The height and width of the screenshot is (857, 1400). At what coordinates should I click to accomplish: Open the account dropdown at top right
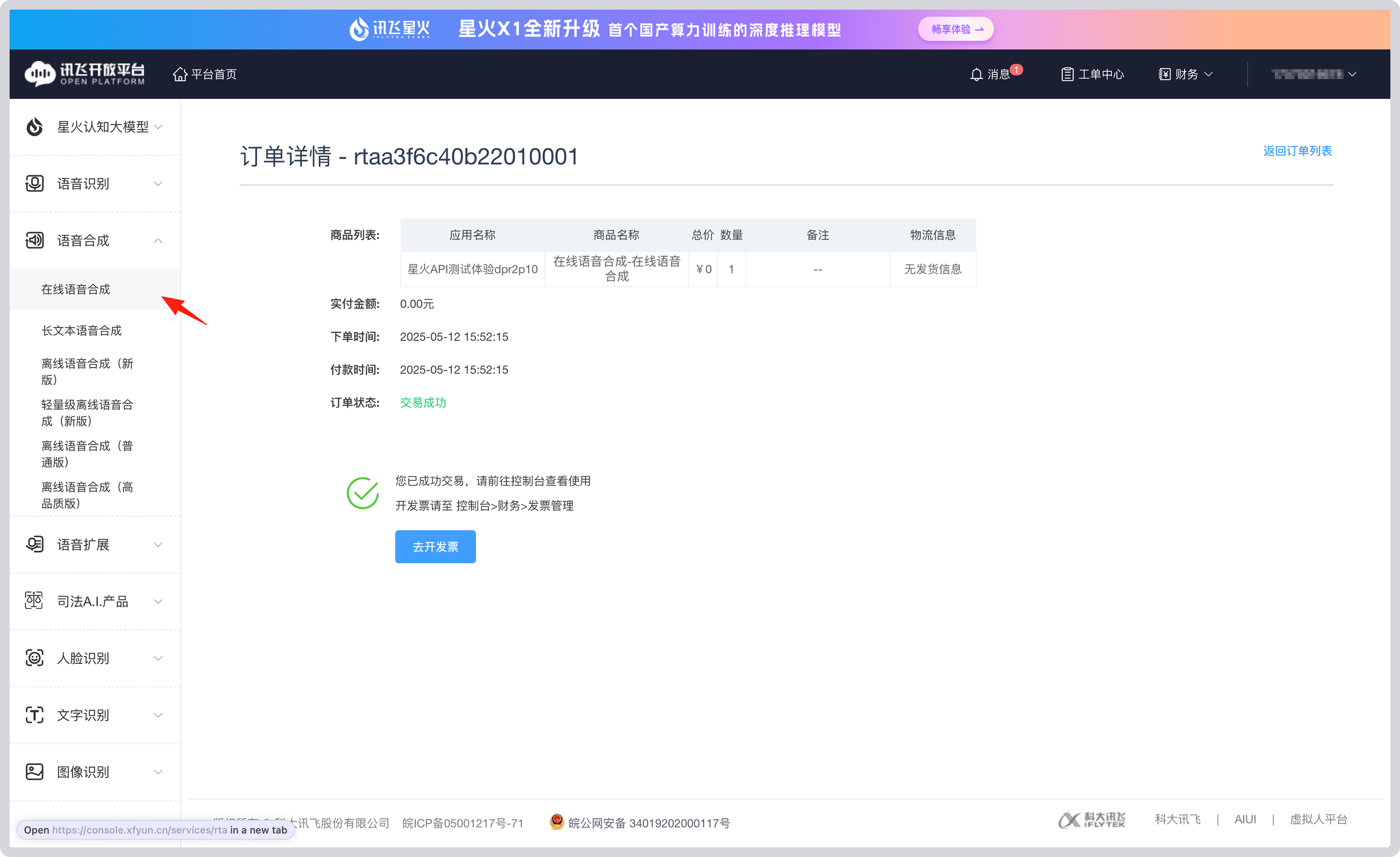click(1312, 74)
